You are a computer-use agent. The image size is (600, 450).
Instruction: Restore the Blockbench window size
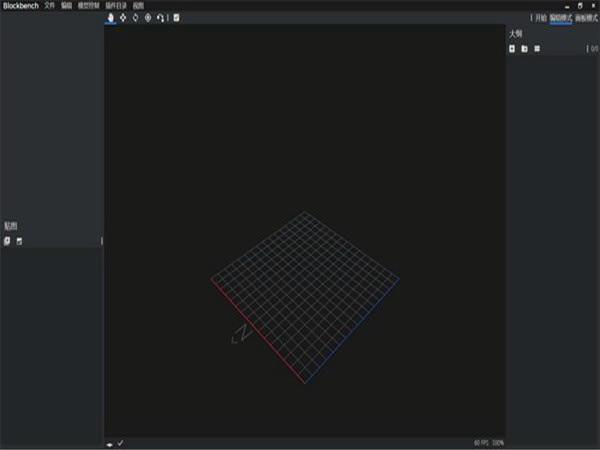coord(580,6)
